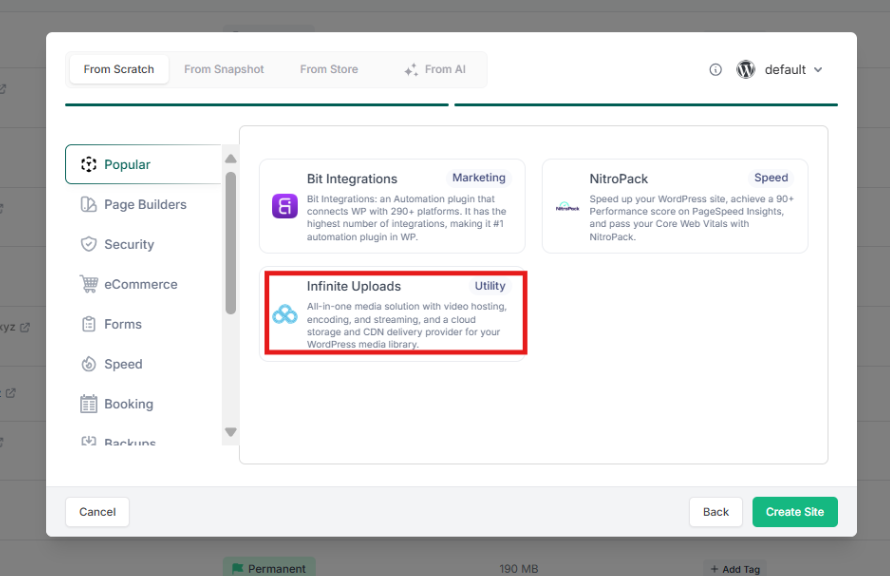Click the Booking calendar icon
This screenshot has height=576, width=890.
click(x=89, y=403)
